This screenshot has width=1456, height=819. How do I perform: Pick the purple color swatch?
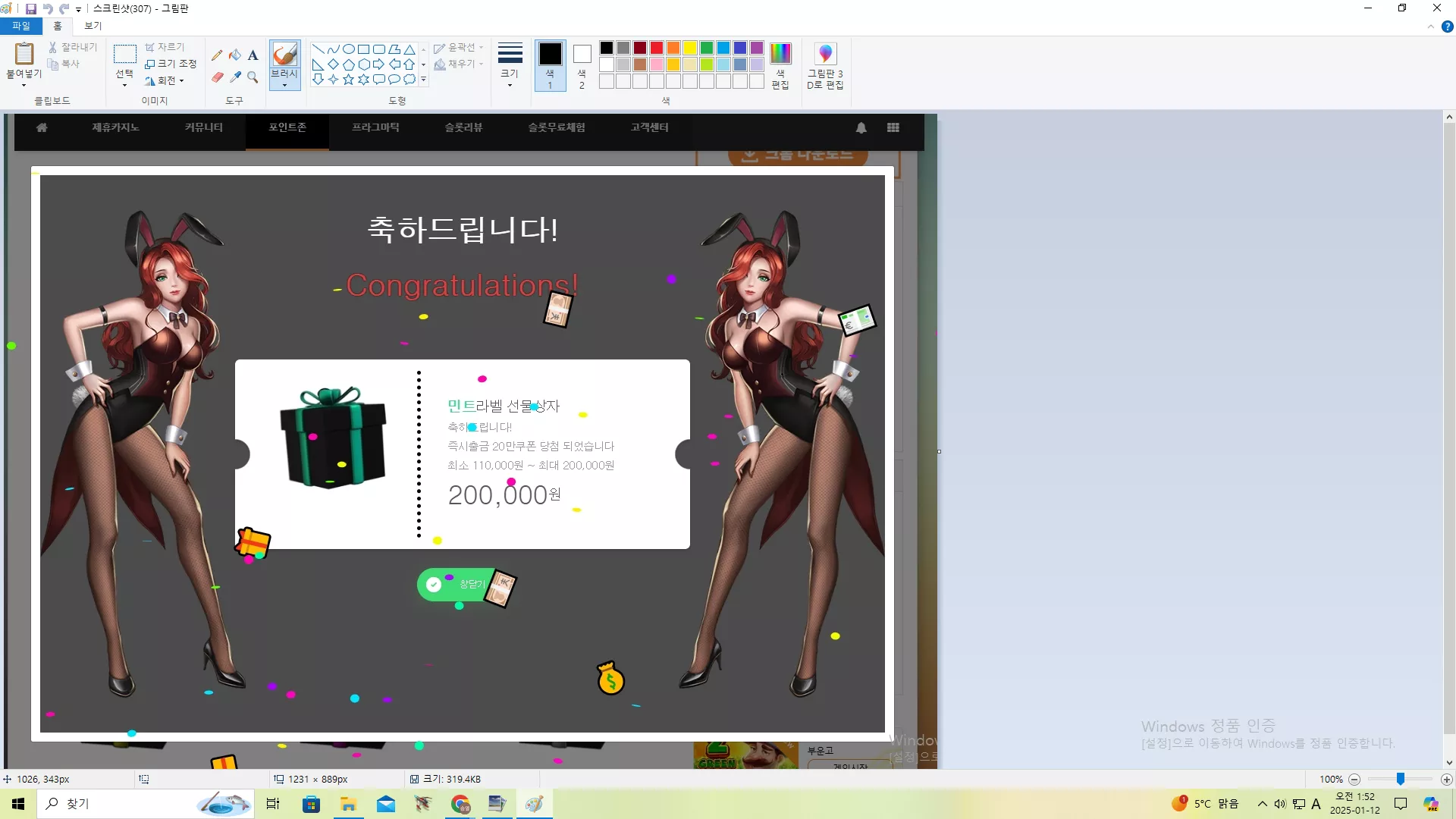click(757, 48)
